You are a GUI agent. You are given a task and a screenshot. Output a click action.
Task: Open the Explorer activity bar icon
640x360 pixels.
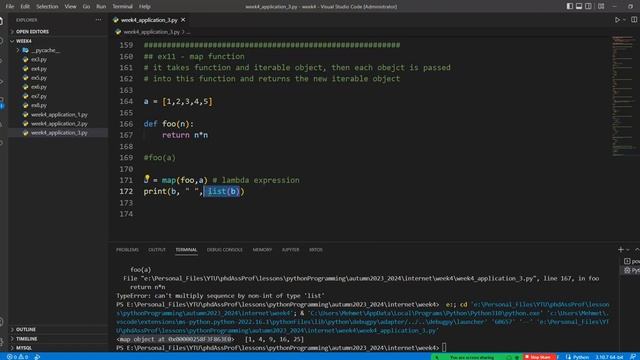[2, 21]
